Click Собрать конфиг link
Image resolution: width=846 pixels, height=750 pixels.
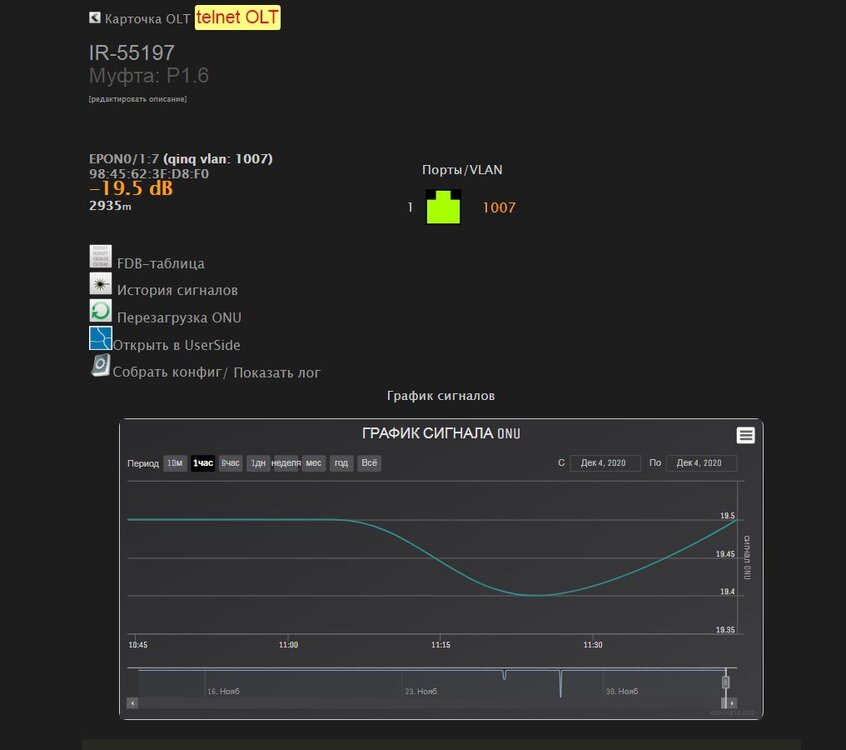[167, 372]
